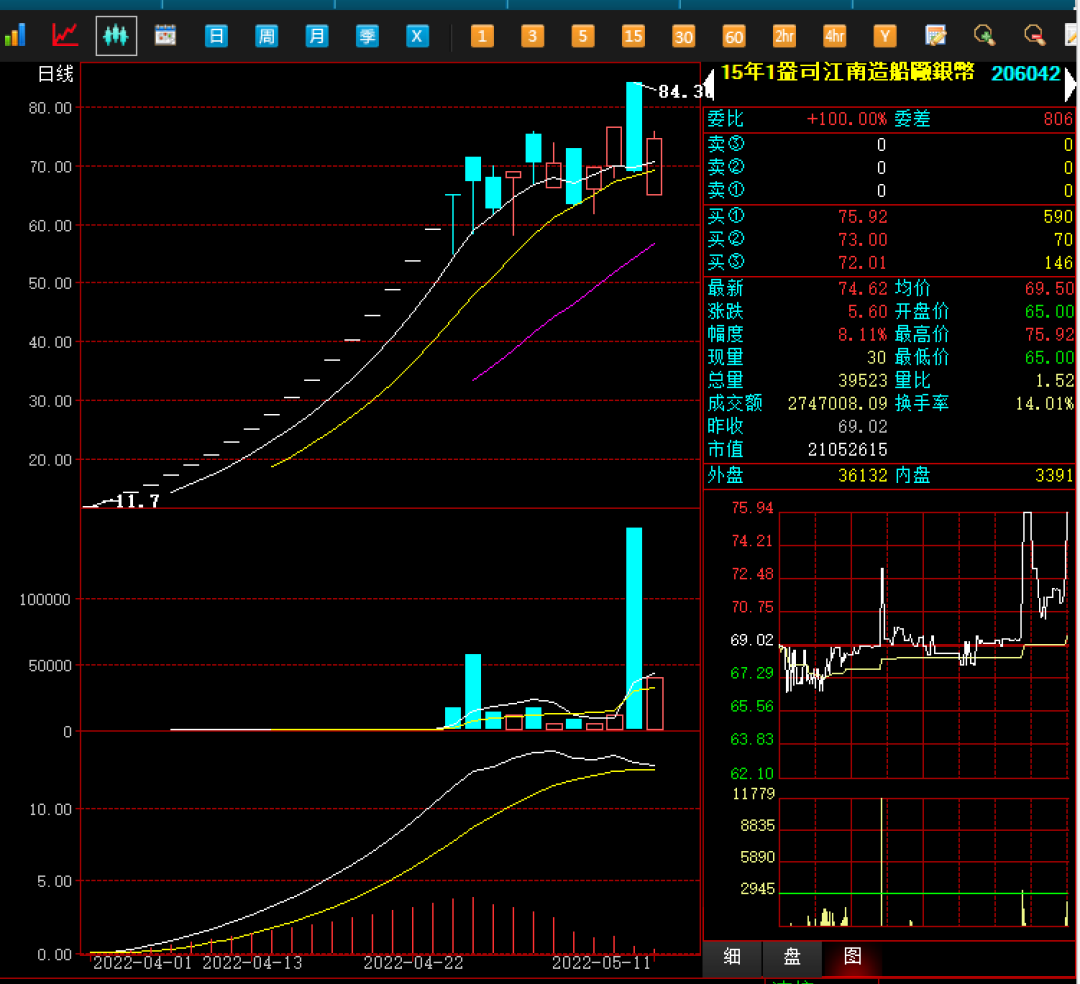Select the 4hr interval button

834,36
